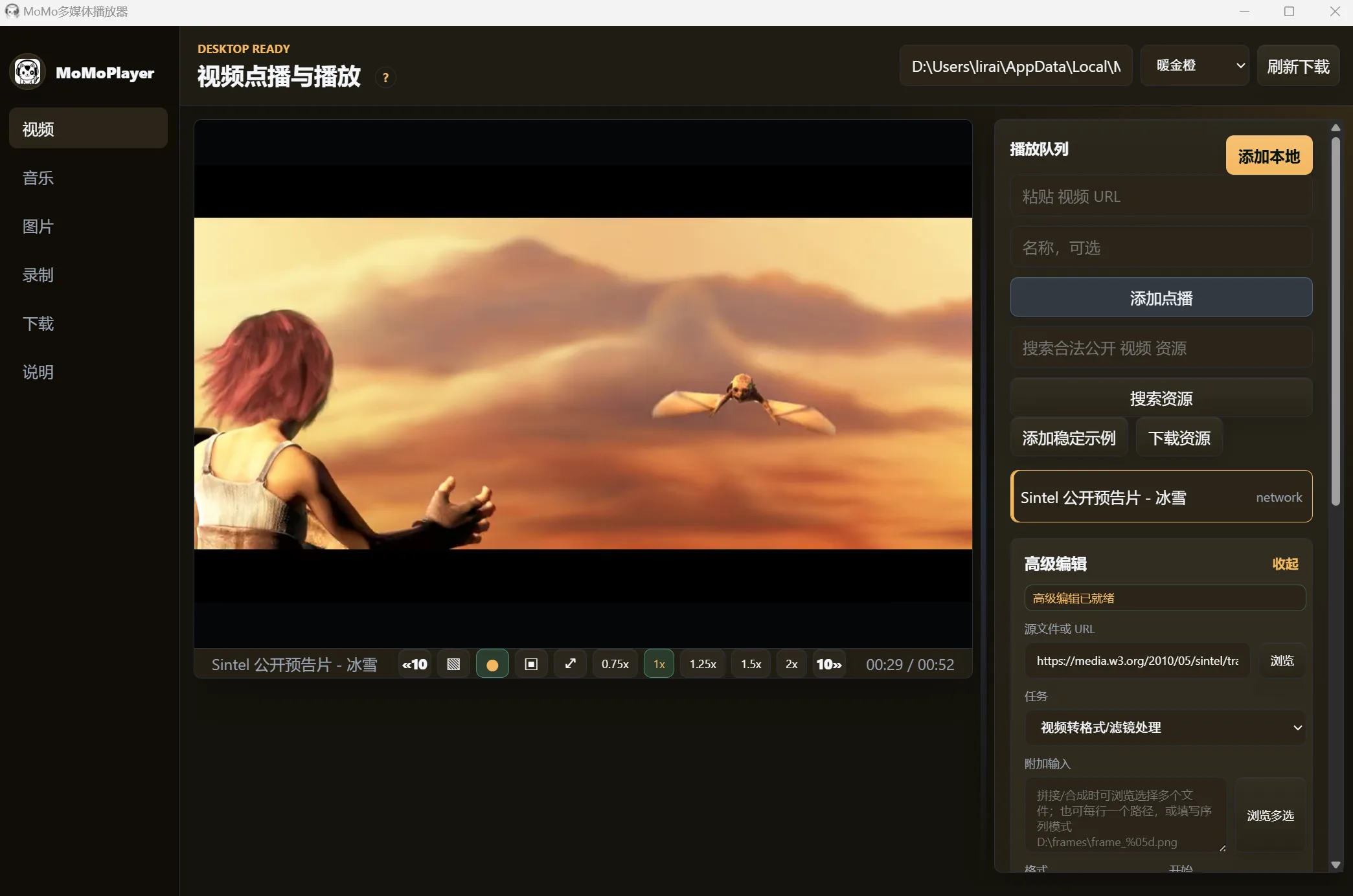Viewport: 1353px width, 896px height.
Task: Click the 高级编辑已就绪 status message
Action: pyautogui.click(x=1165, y=598)
